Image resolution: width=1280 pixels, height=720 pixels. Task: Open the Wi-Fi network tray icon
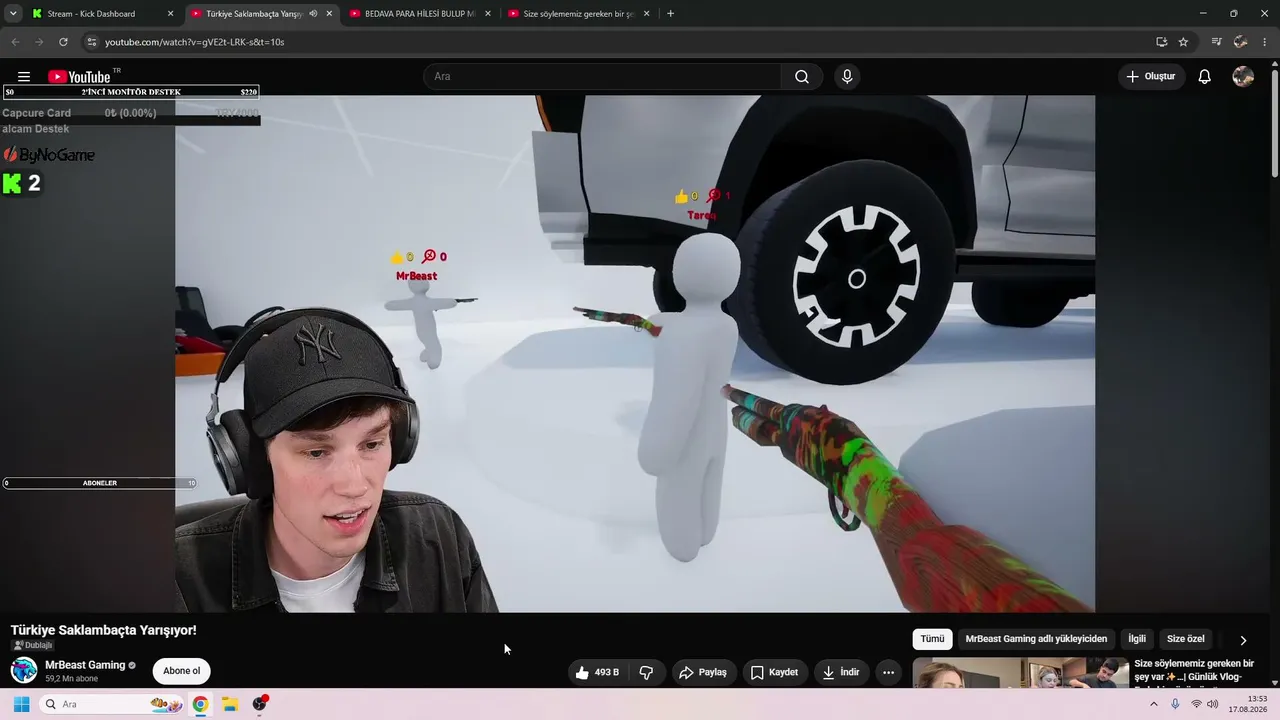click(1196, 704)
